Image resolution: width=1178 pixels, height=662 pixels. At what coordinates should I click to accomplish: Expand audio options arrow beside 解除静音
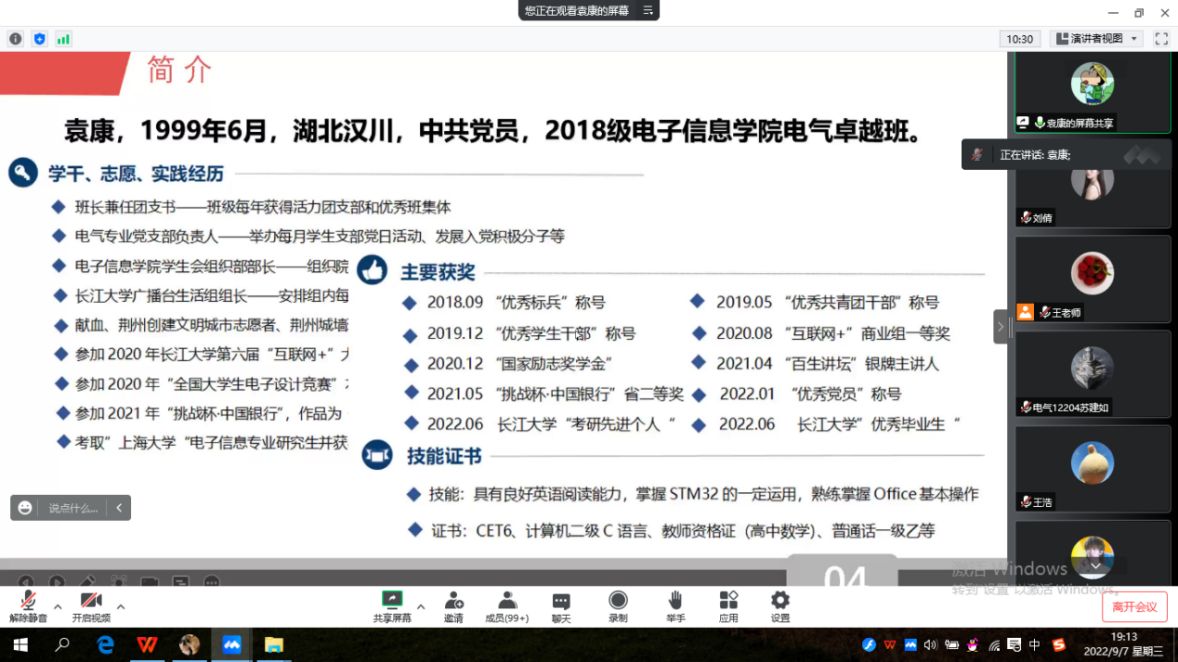pyautogui.click(x=58, y=606)
